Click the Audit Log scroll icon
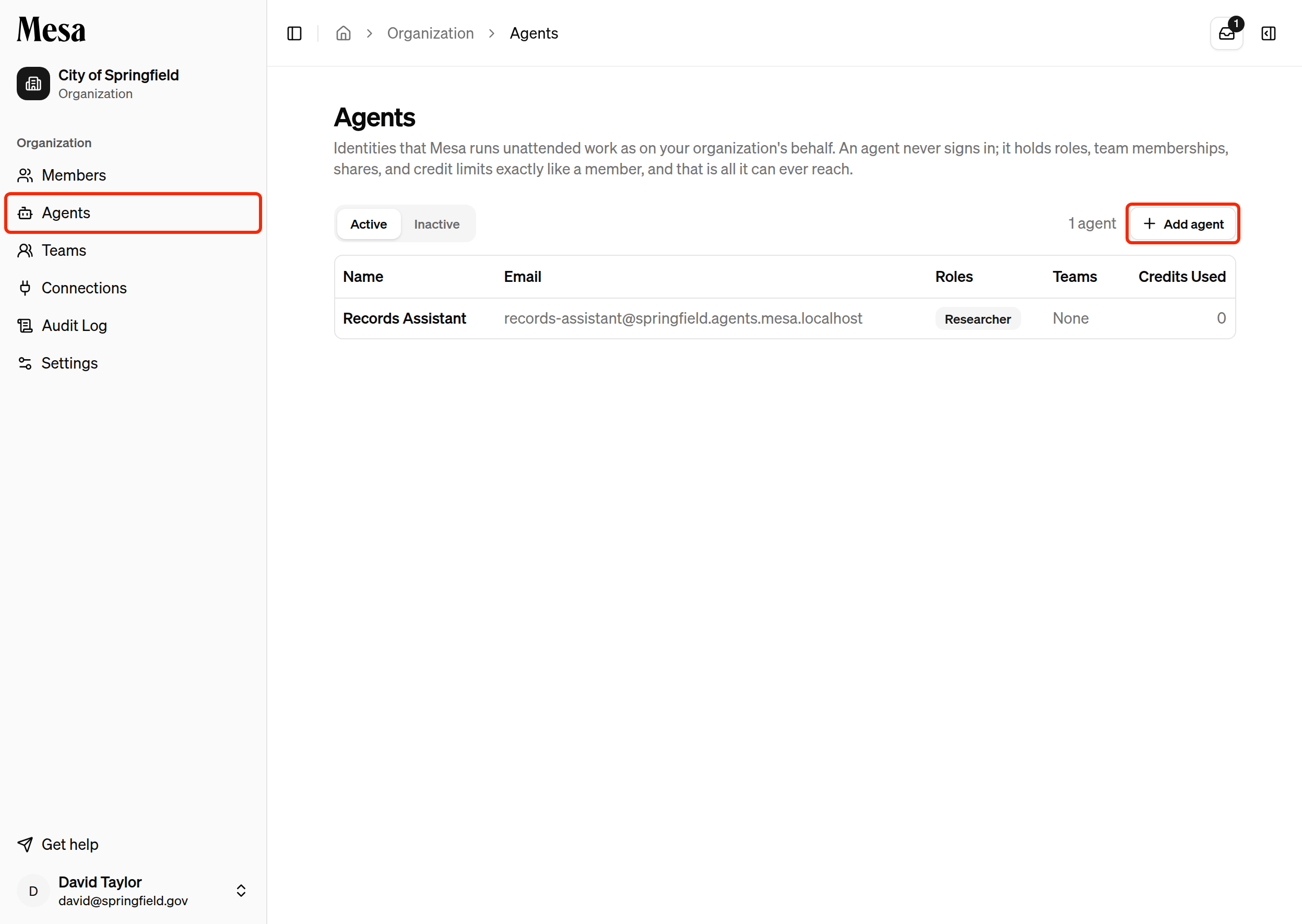Screen dimensions: 1302x924 tap(25, 325)
